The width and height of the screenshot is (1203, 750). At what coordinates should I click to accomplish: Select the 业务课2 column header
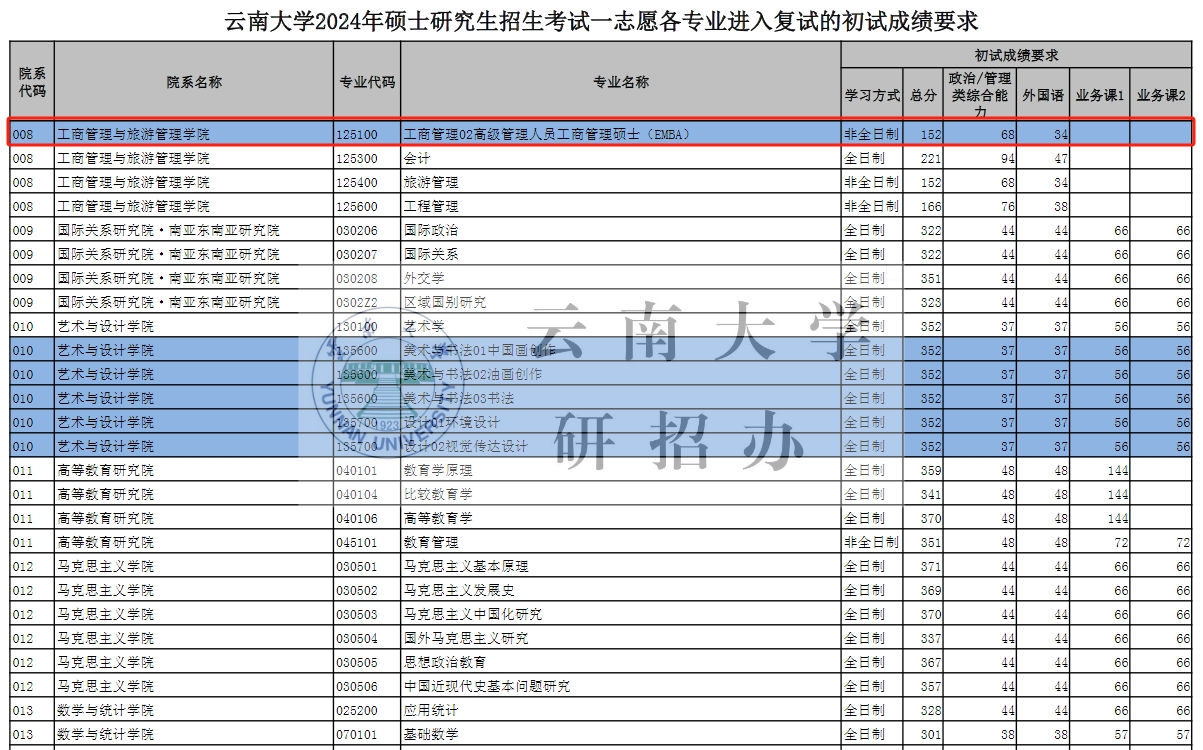pyautogui.click(x=1161, y=95)
